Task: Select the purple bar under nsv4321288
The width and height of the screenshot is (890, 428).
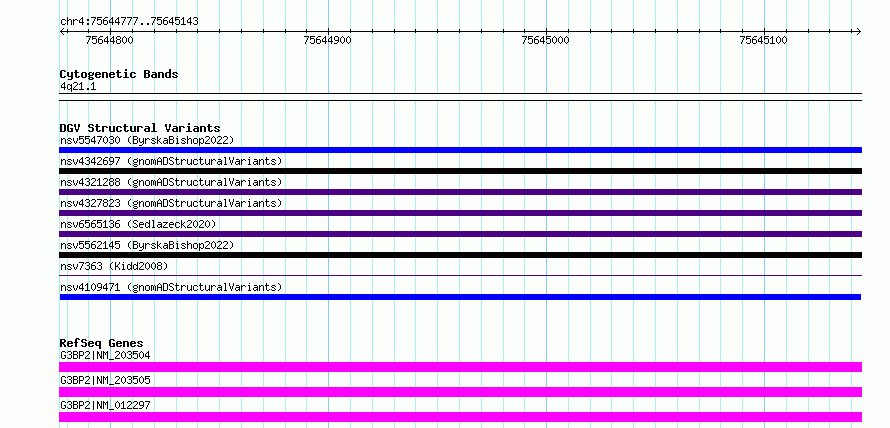Action: (x=460, y=192)
